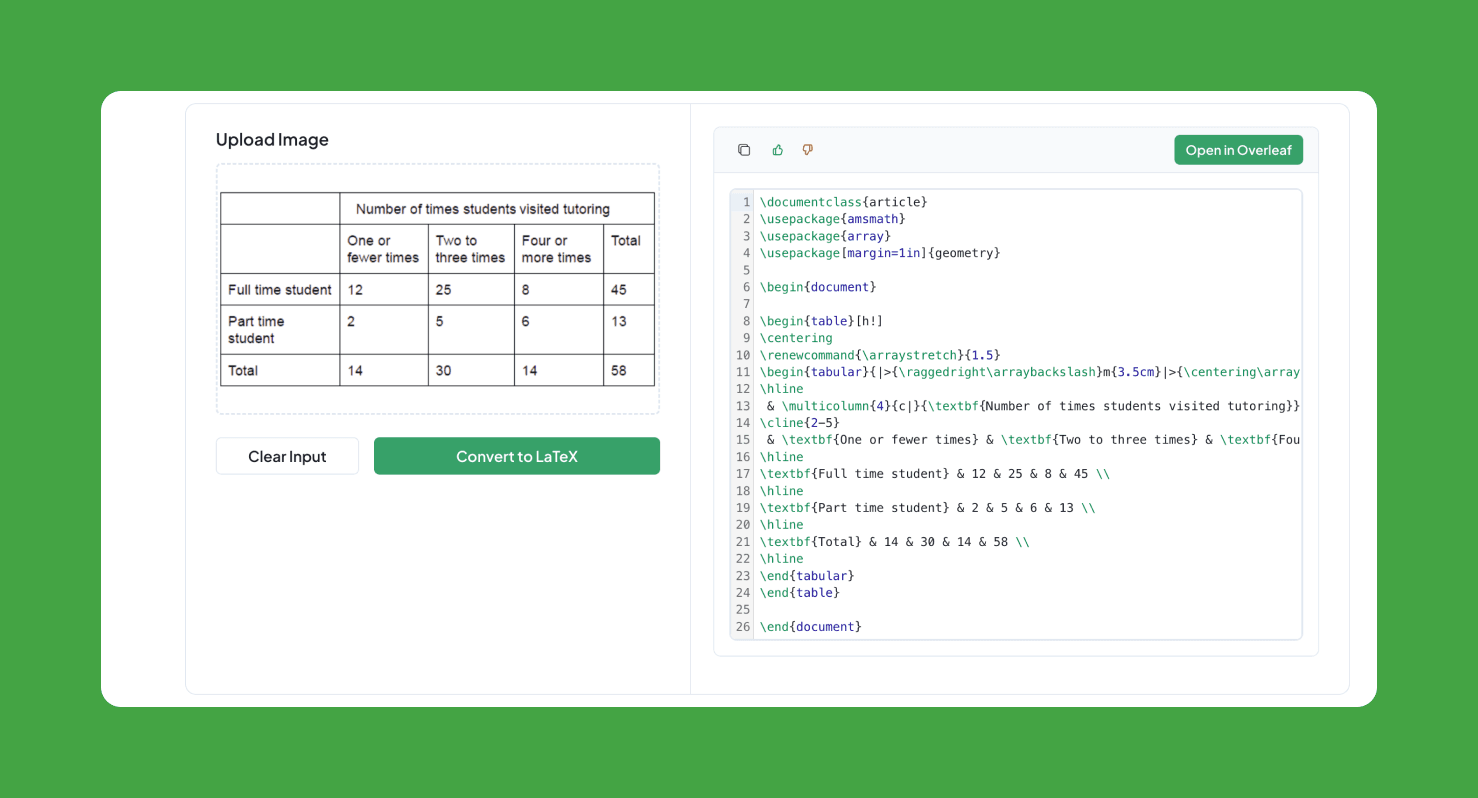Click the 'Part time student' code line

pyautogui.click(x=927, y=508)
